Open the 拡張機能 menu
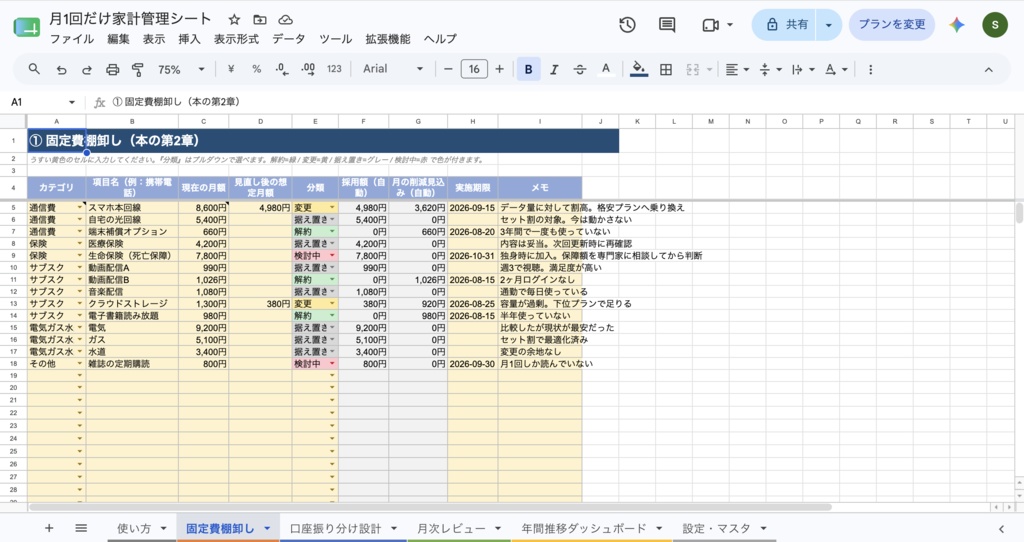This screenshot has height=542, width=1024. [x=388, y=39]
